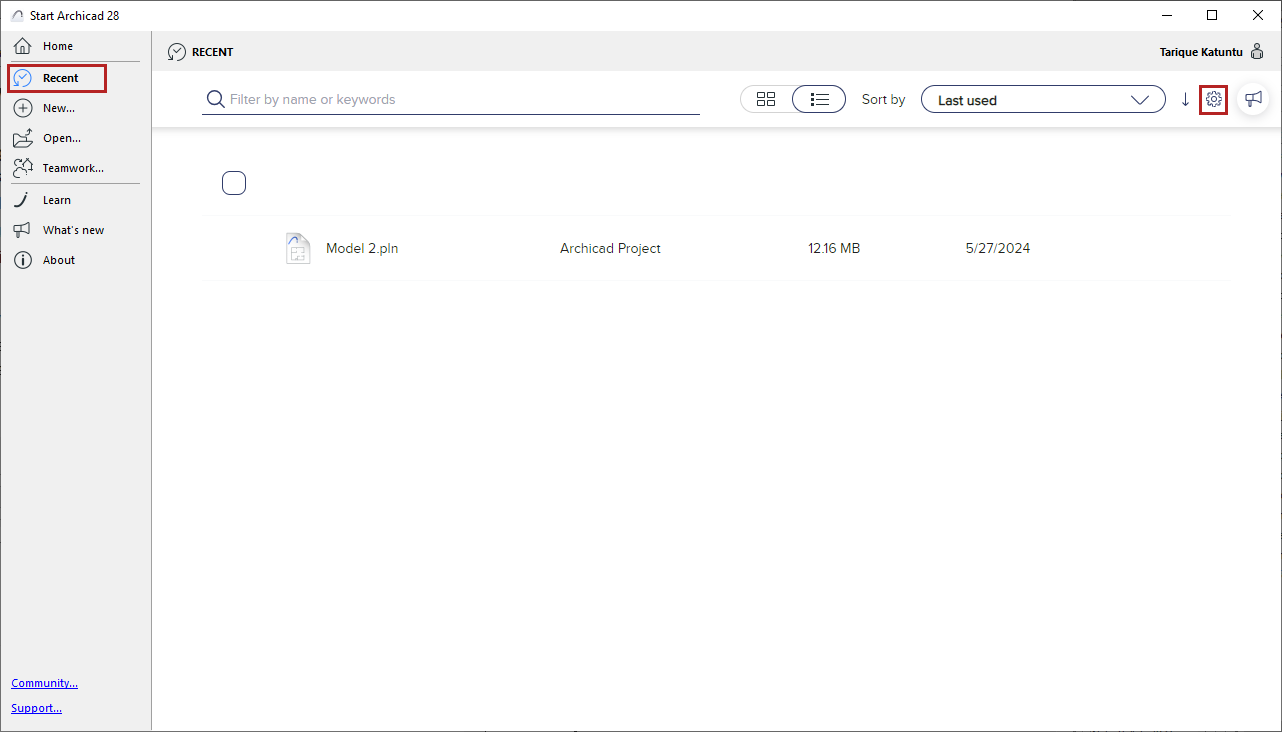Reverse sort order with the arrow icon

coord(1185,99)
